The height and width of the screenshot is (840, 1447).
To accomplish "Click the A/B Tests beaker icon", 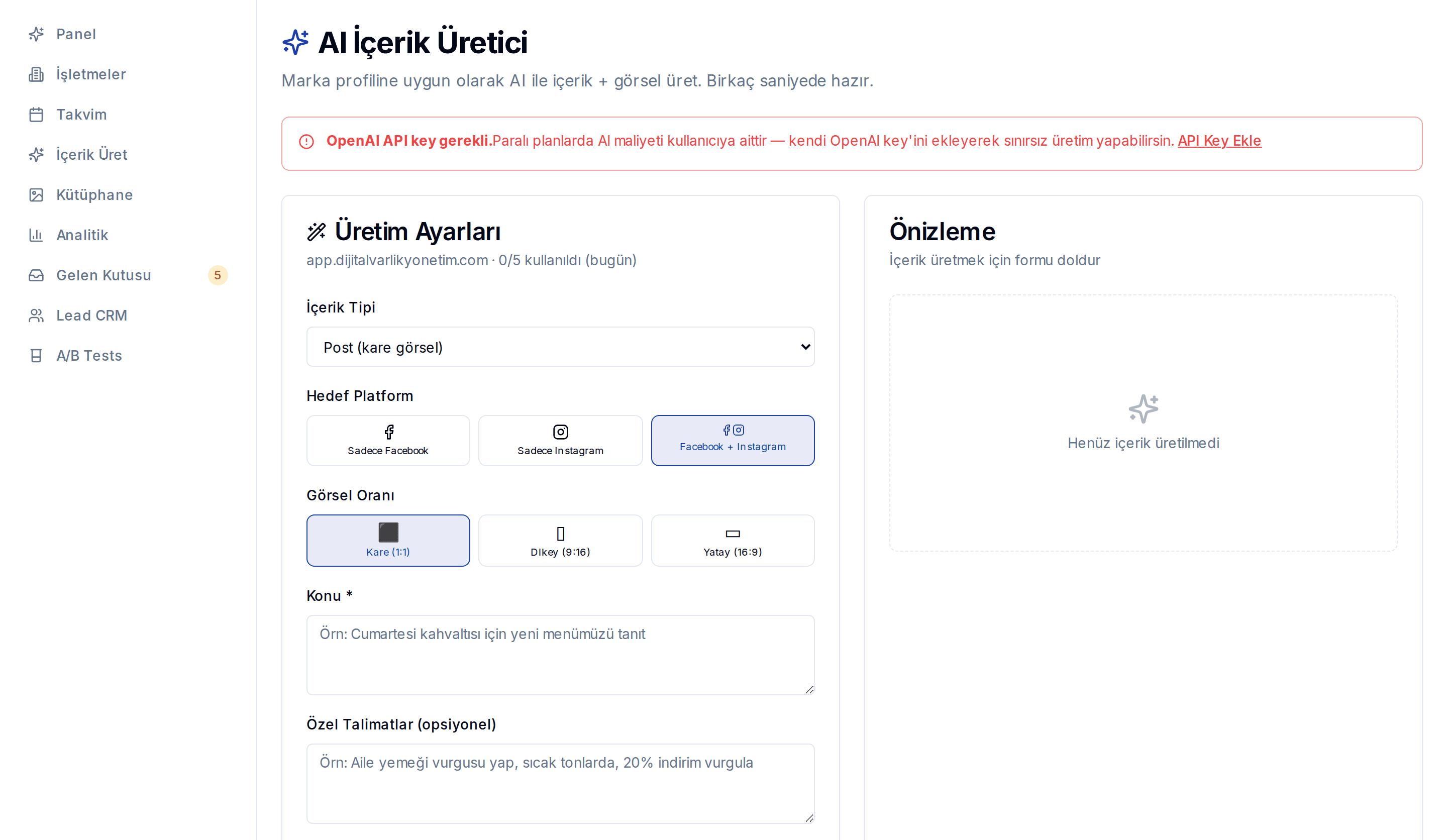I will pos(36,355).
